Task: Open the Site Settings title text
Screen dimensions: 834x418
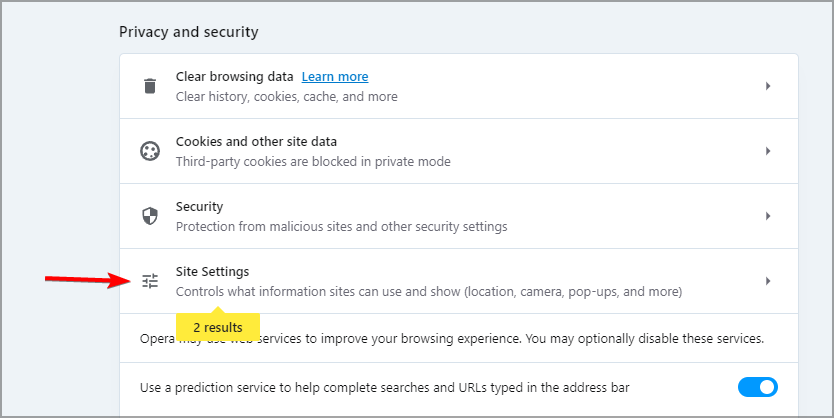Action: (x=212, y=271)
